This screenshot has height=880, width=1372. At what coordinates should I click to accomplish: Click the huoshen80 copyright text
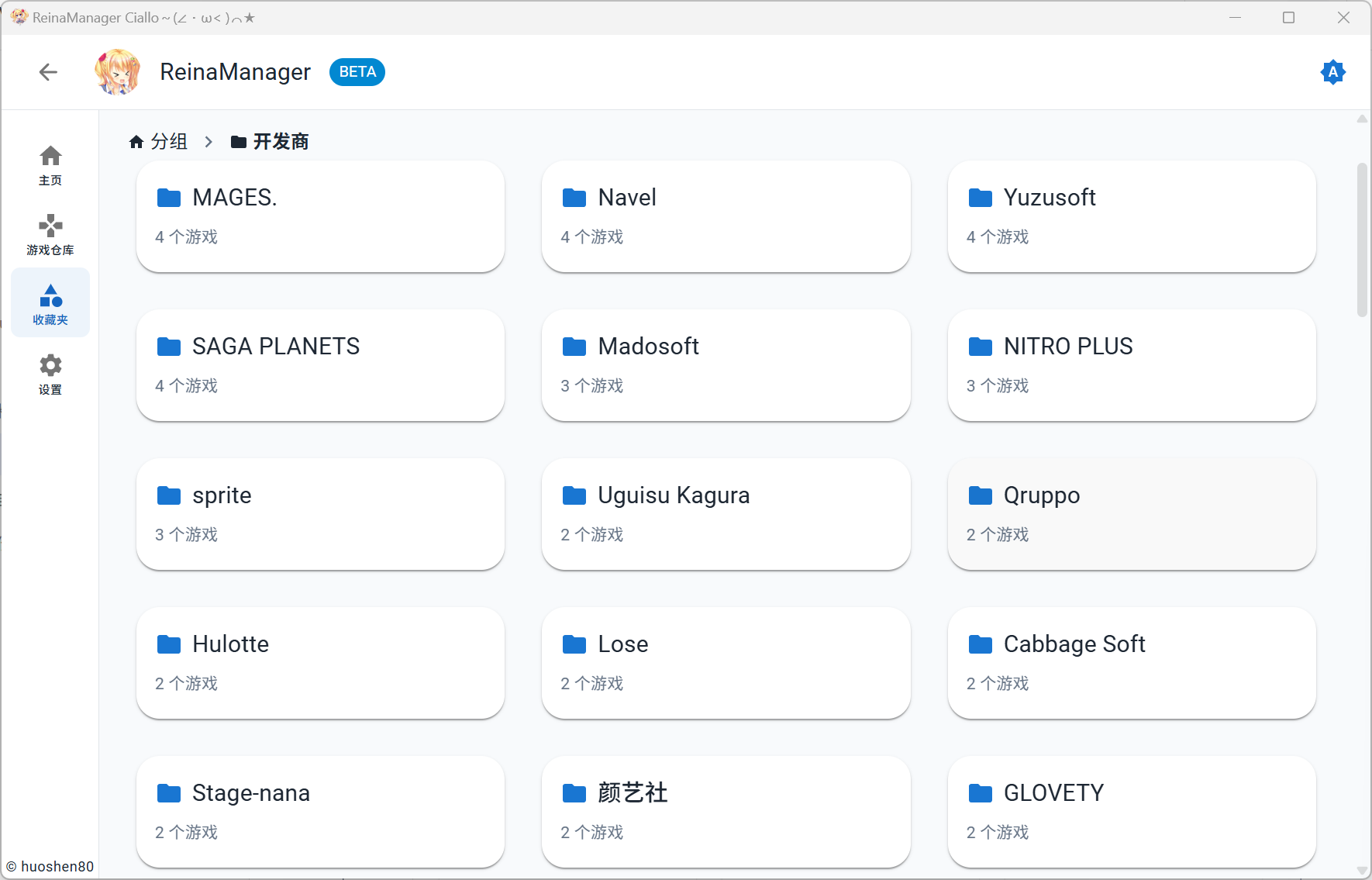50,866
